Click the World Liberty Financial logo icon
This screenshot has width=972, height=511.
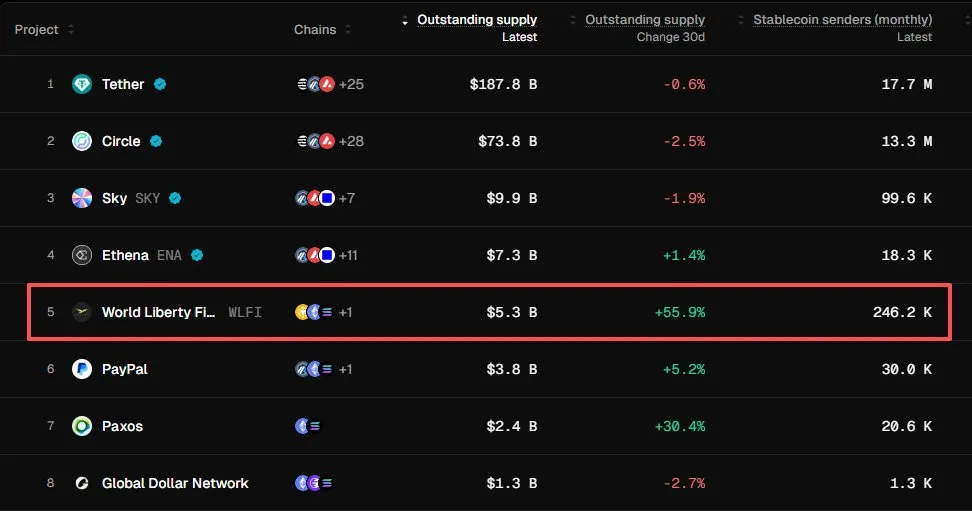82,312
